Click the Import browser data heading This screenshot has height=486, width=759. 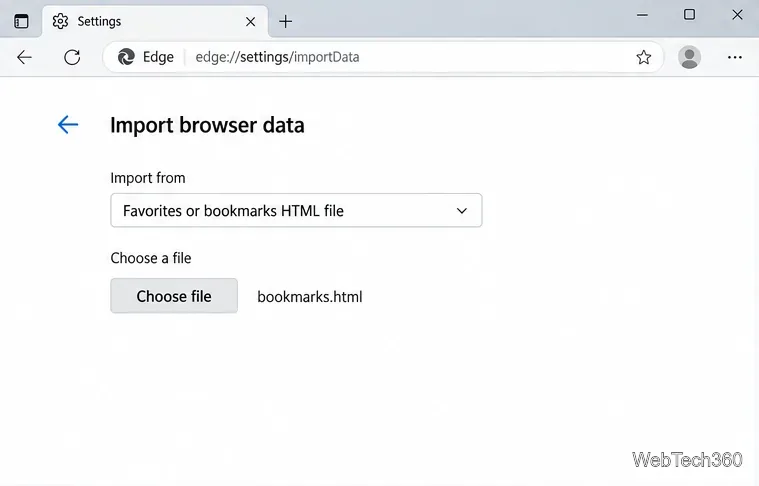[x=207, y=125]
